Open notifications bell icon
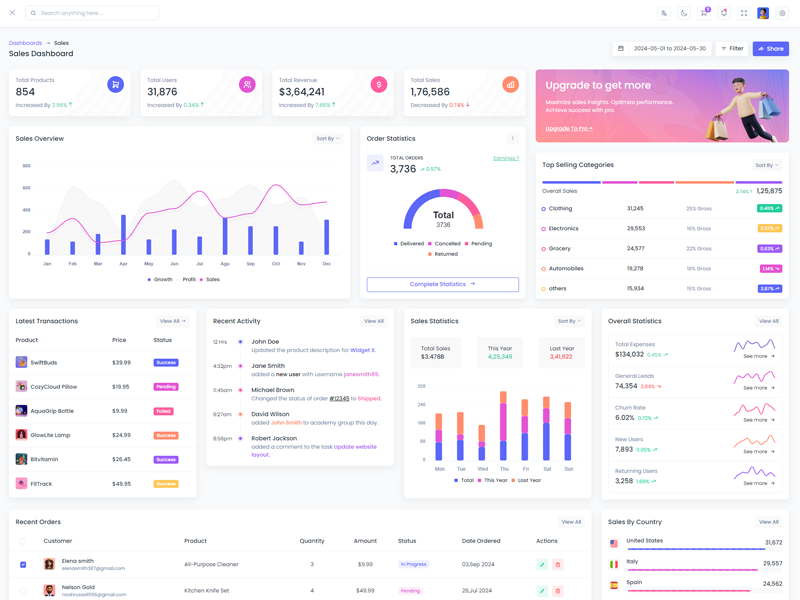This screenshot has height=600, width=800. (x=724, y=13)
